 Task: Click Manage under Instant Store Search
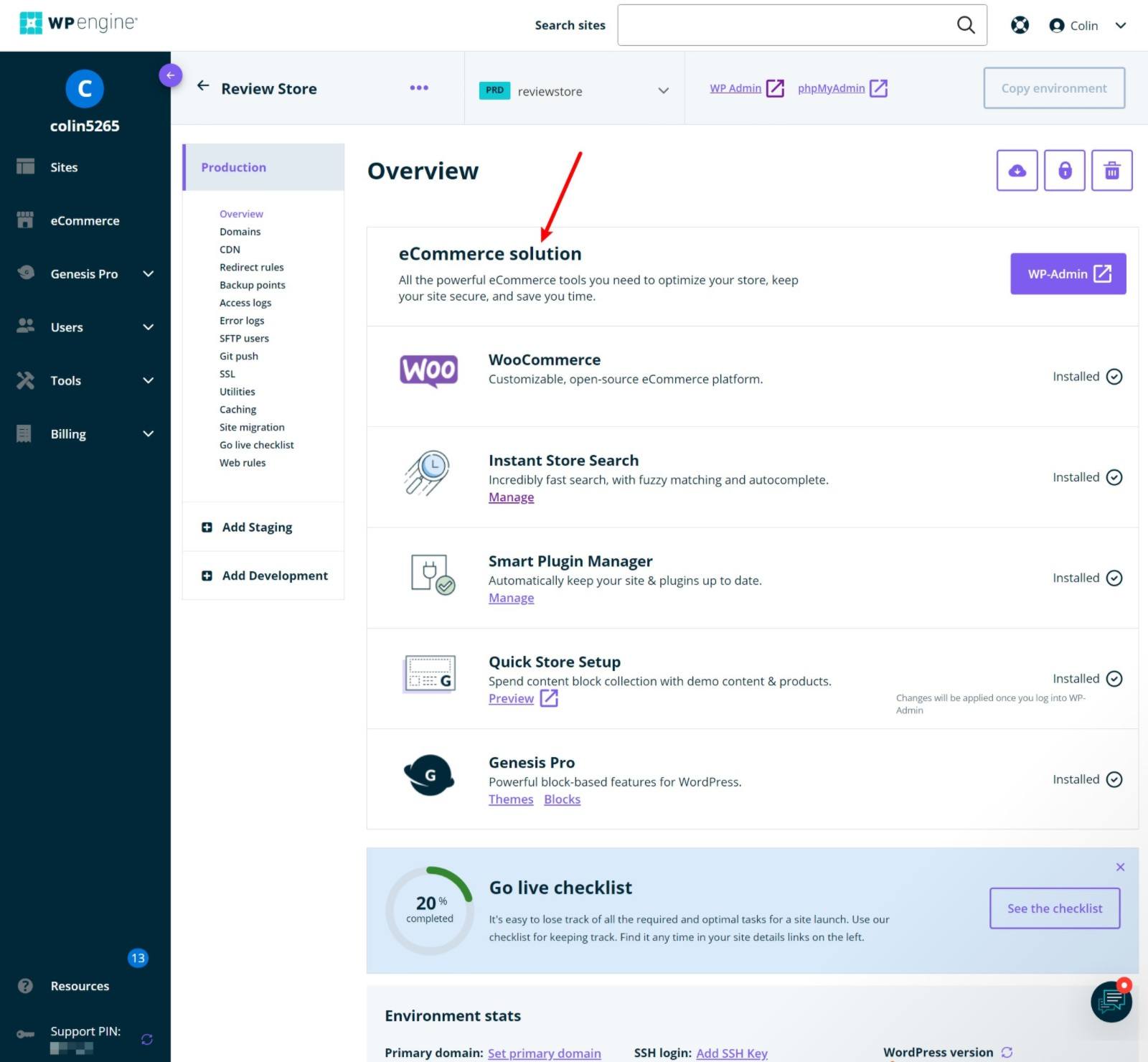tap(511, 497)
